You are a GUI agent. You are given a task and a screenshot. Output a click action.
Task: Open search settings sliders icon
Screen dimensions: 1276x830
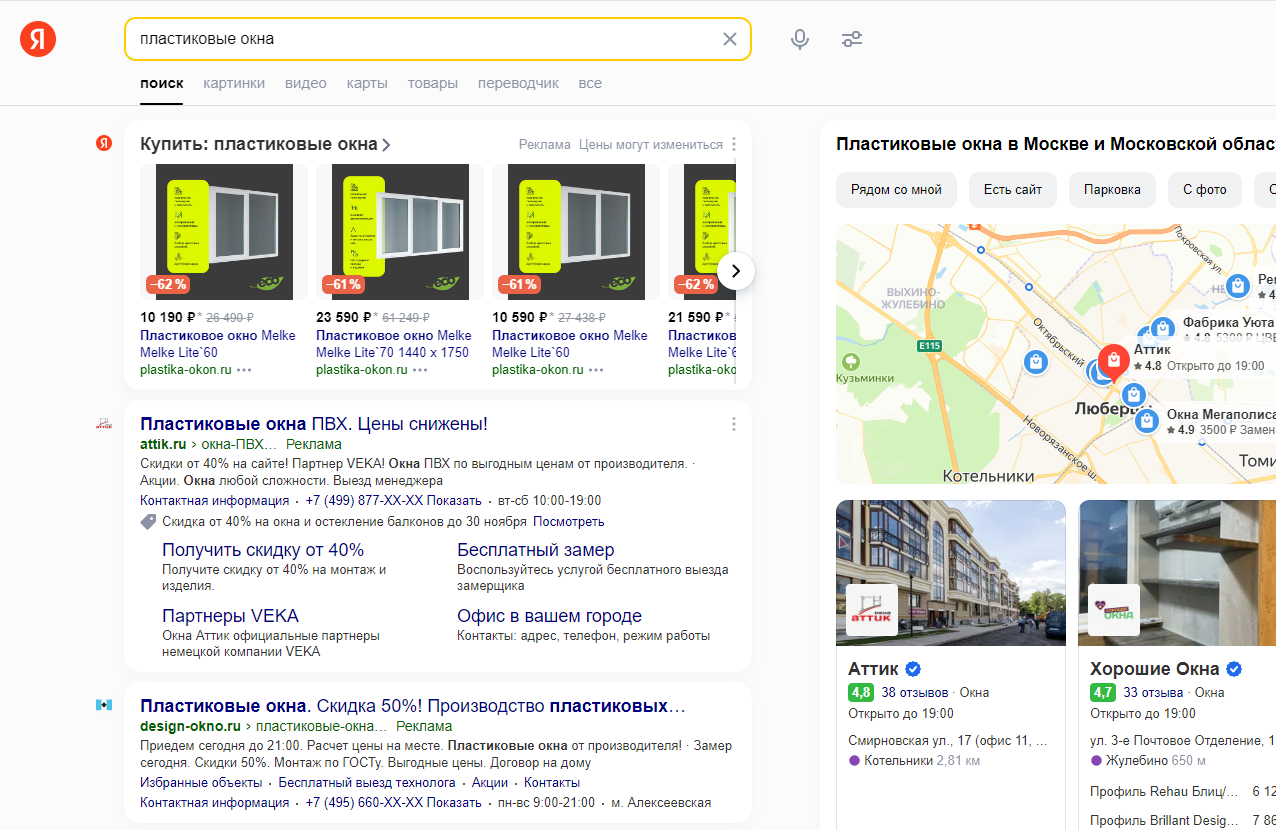point(852,39)
